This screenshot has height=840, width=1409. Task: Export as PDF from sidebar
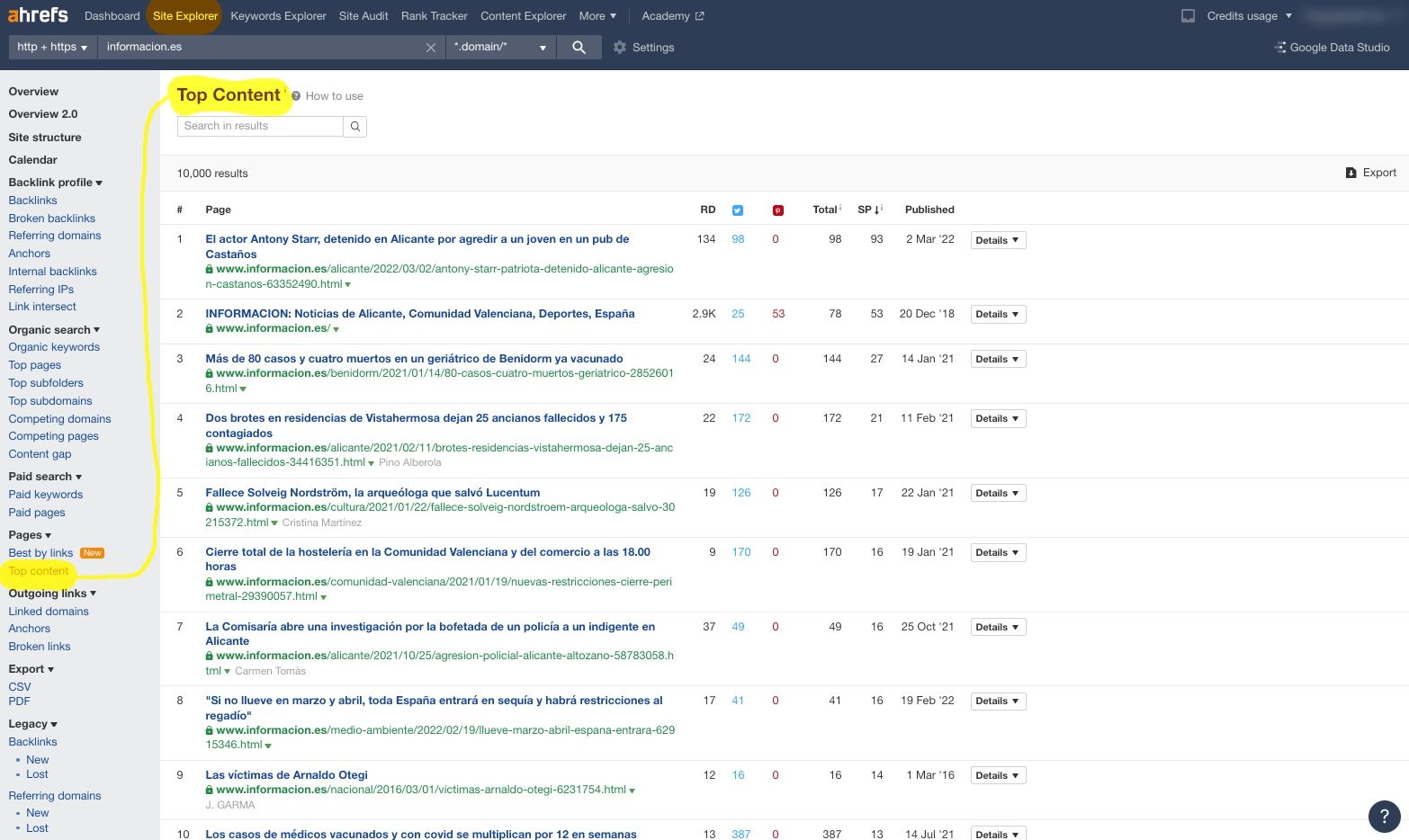(x=19, y=701)
